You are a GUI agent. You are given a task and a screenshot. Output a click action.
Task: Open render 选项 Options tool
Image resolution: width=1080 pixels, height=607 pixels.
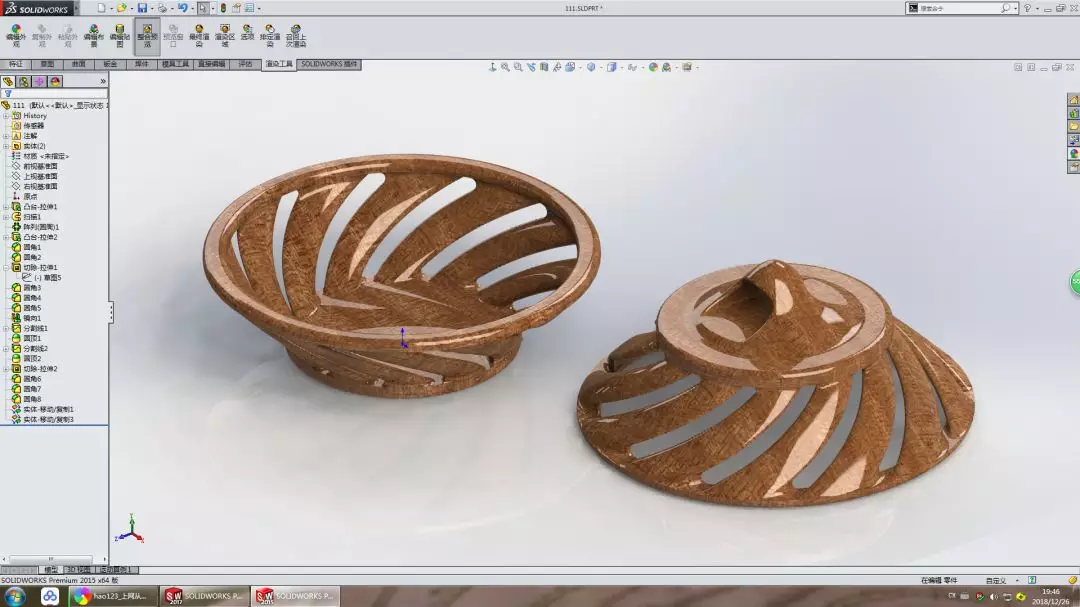click(247, 33)
